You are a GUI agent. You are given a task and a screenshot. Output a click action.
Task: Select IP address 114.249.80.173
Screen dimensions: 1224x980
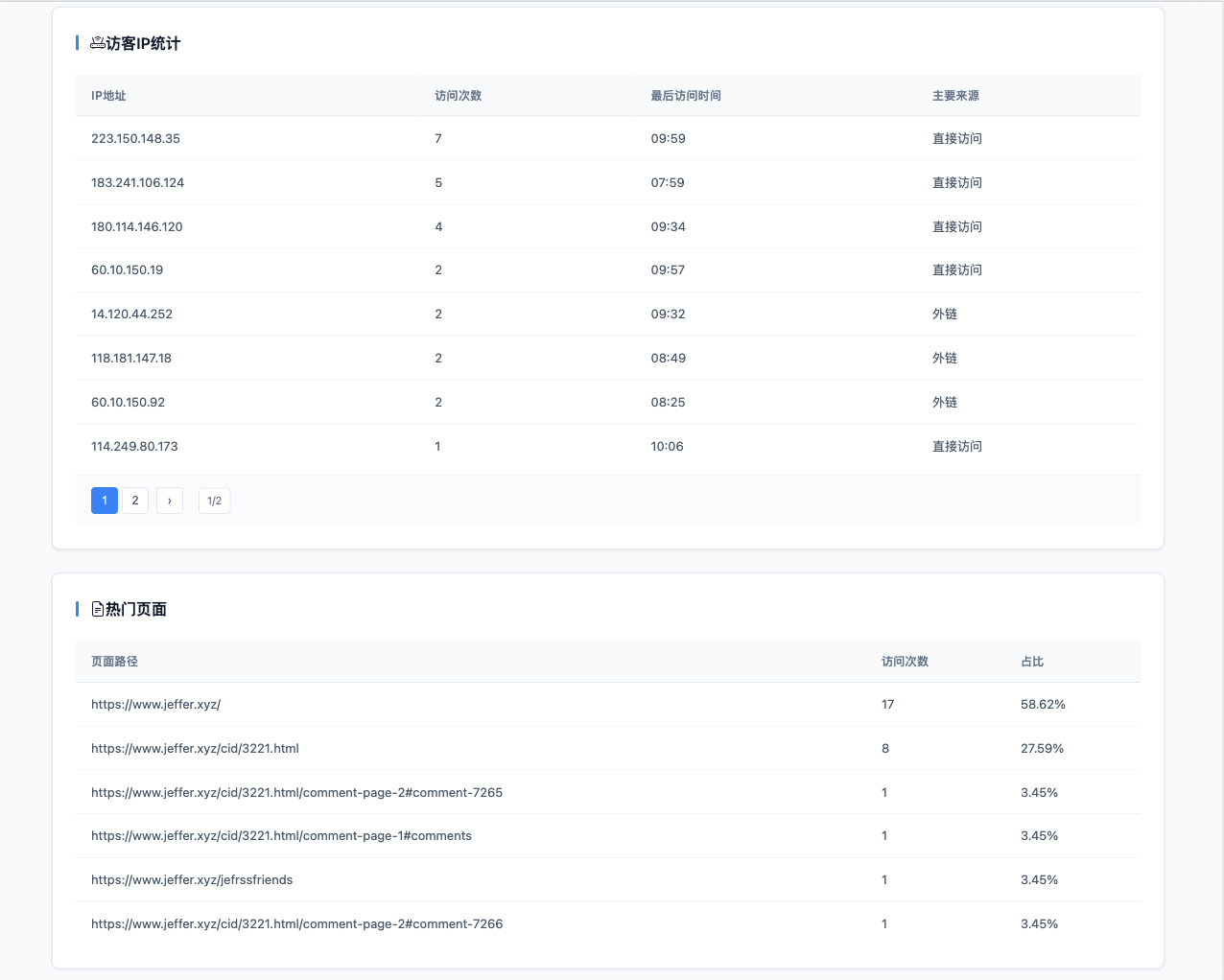click(x=134, y=447)
